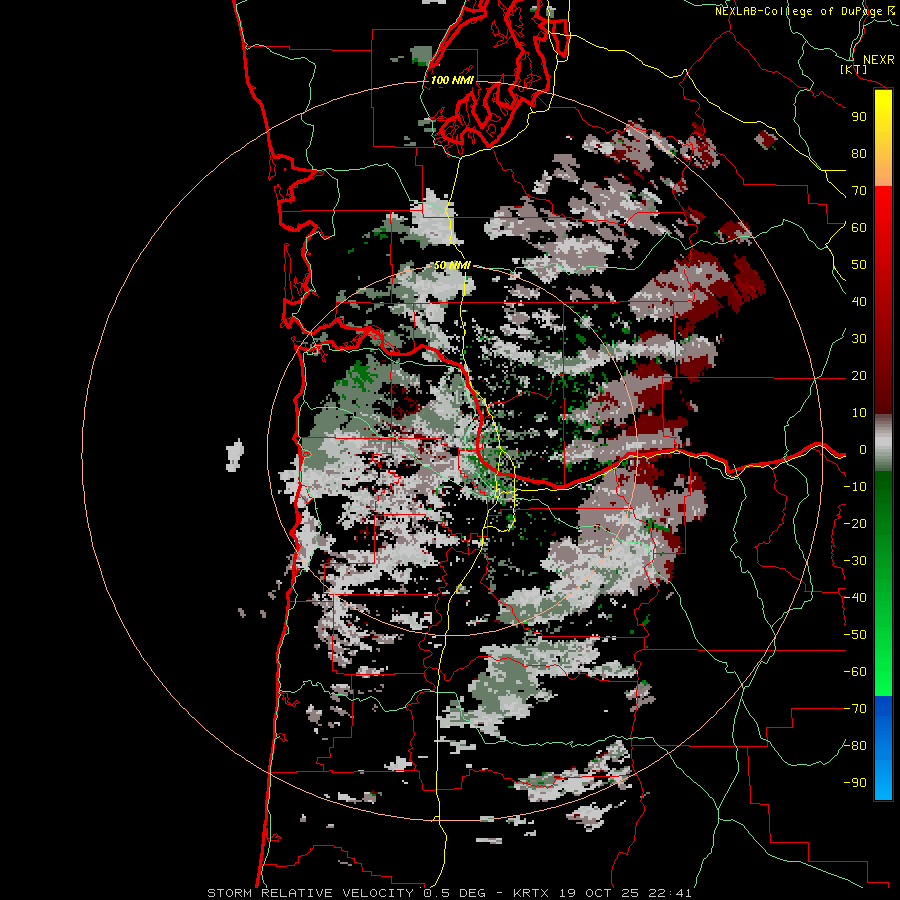Click the 0.5 DEG elevation text
This screenshot has width=900, height=900.
coord(455,893)
